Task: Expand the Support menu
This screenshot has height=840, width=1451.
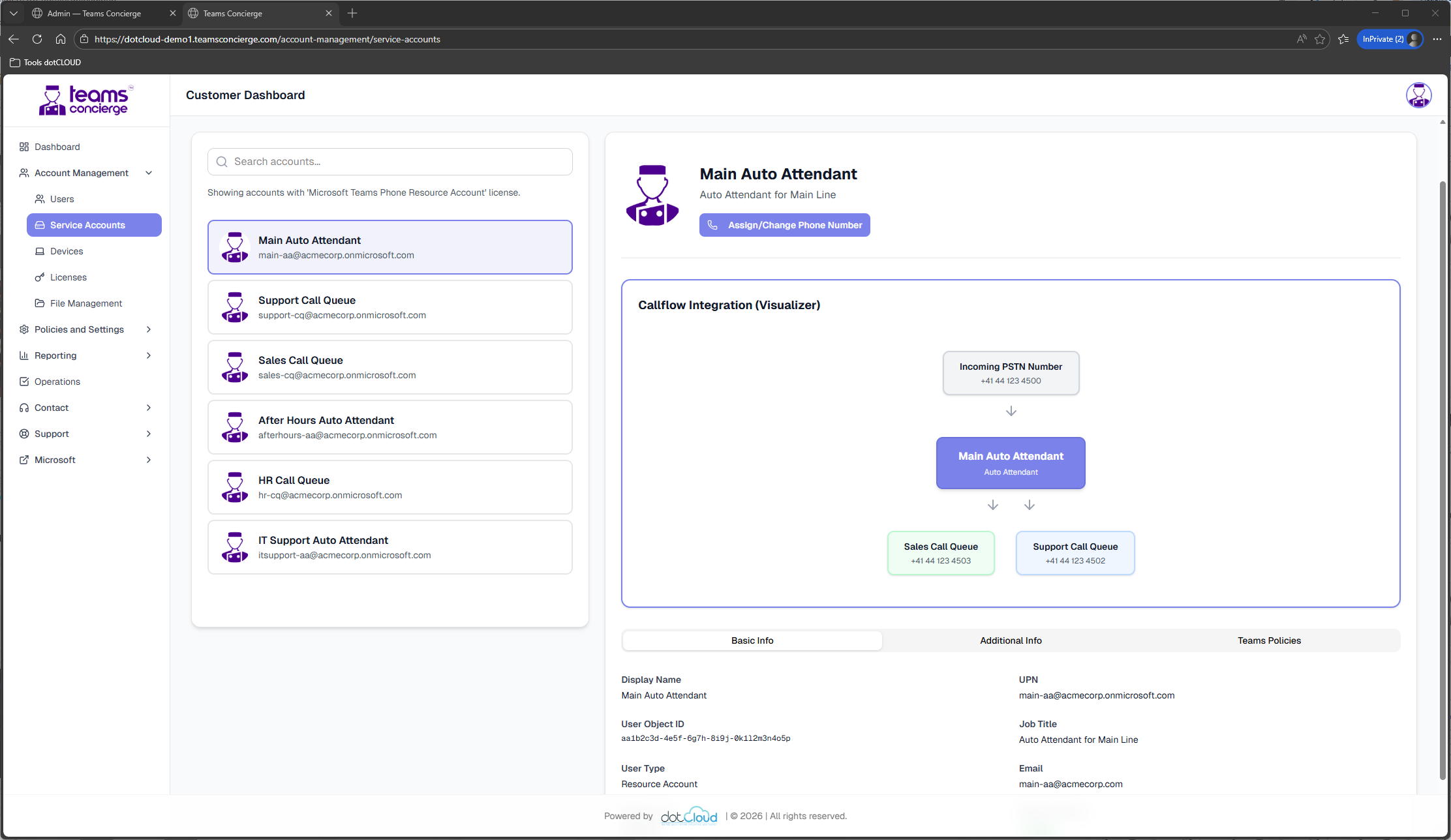Action: pos(149,434)
